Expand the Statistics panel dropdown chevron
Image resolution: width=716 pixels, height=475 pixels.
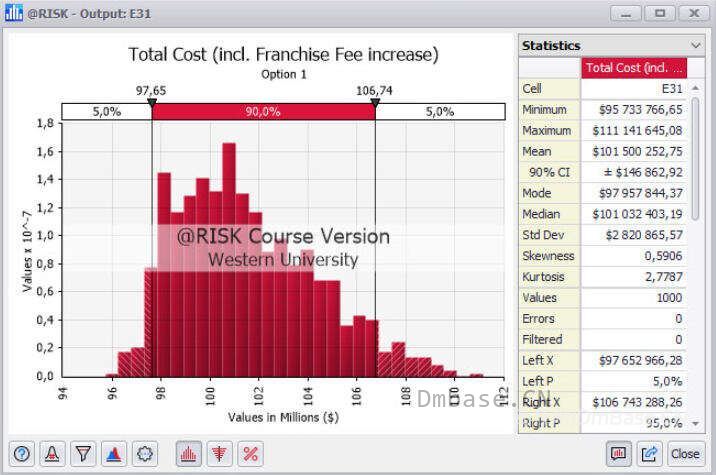click(695, 46)
